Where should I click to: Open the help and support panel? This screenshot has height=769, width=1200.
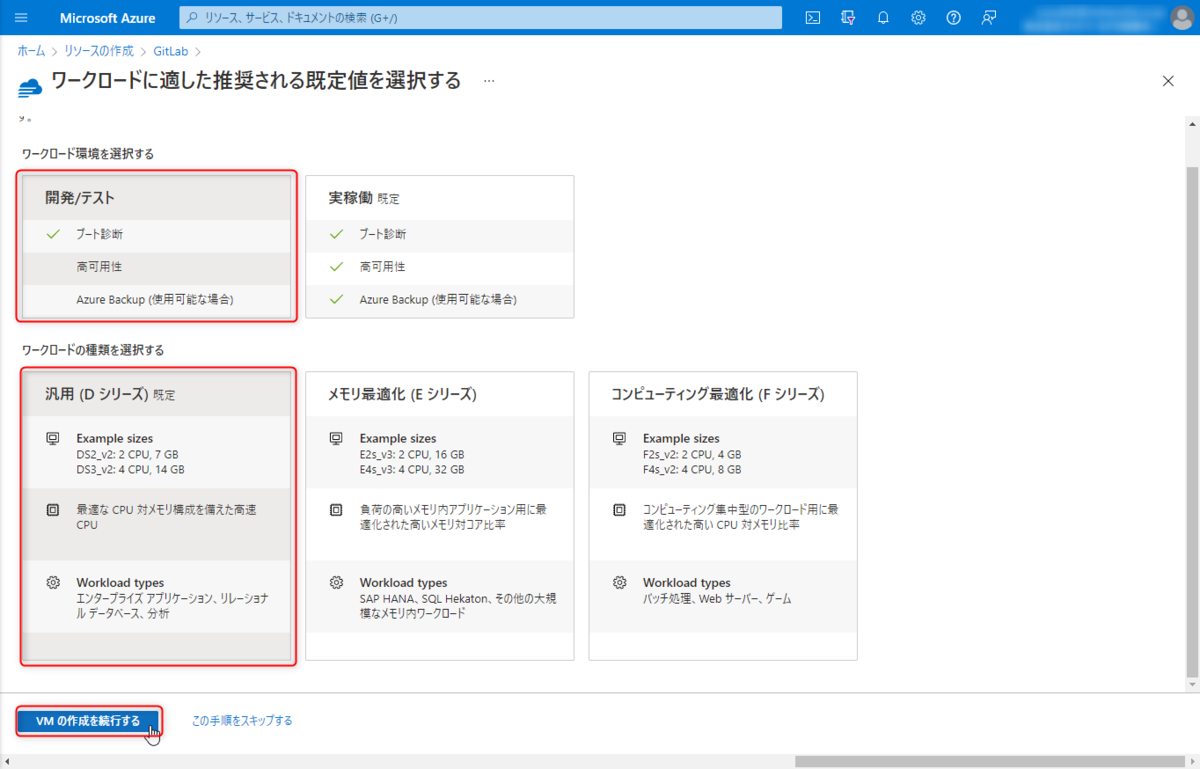pos(953,18)
